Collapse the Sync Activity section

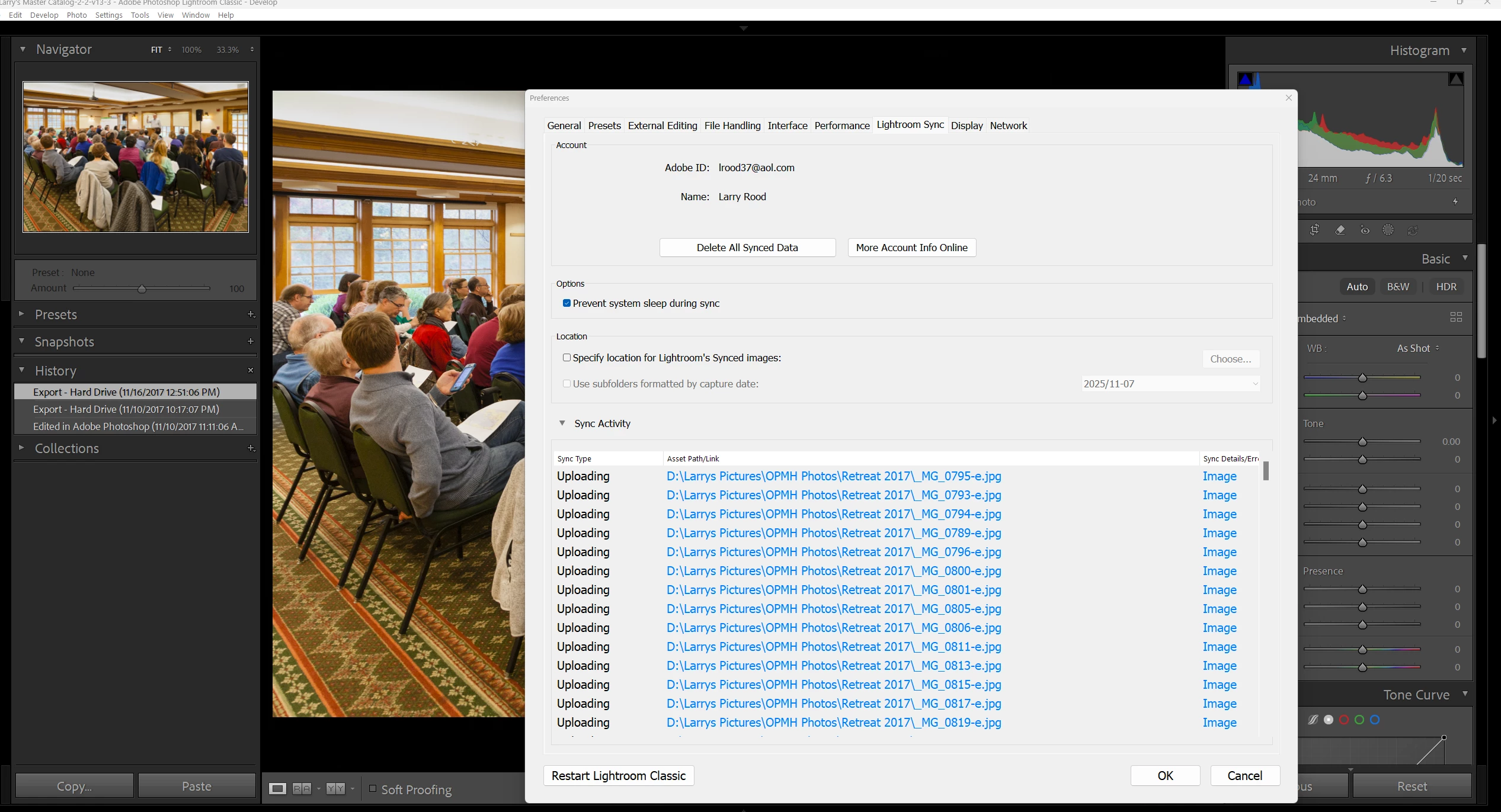(562, 423)
